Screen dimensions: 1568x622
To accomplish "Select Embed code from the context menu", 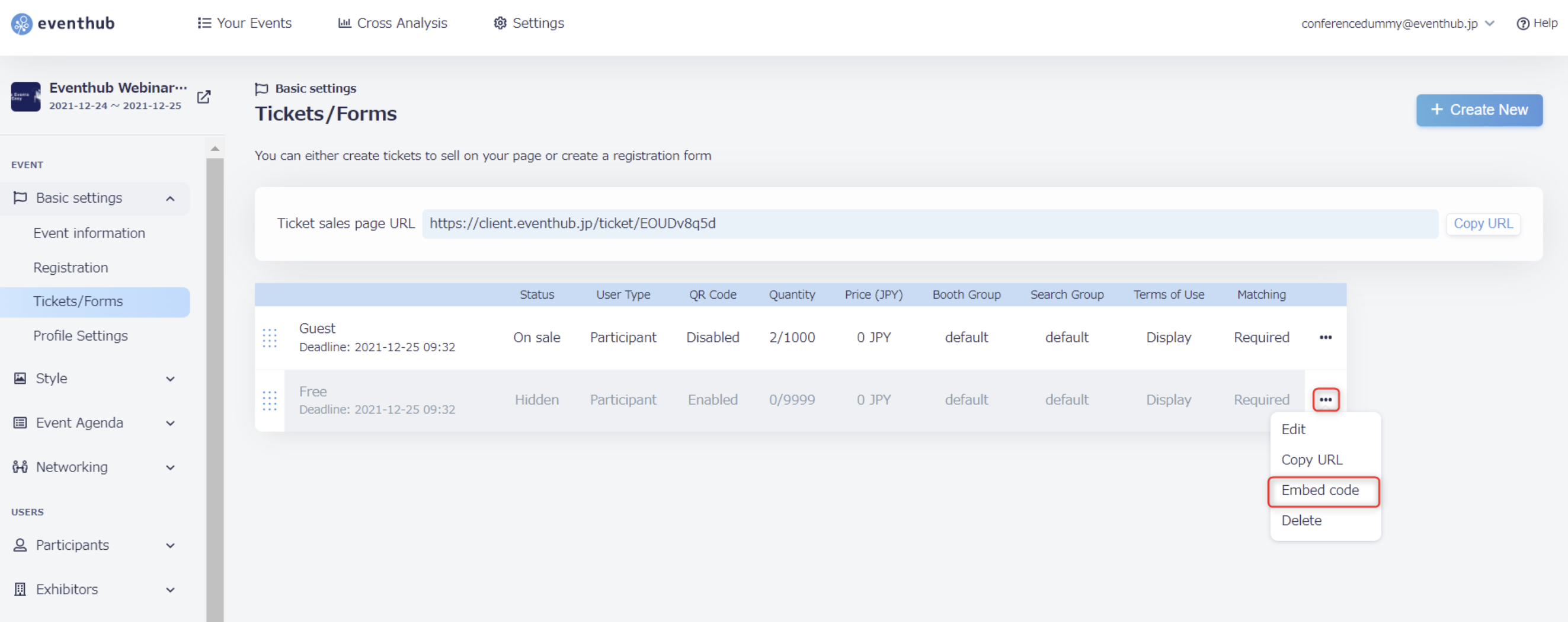I will [x=1323, y=490].
